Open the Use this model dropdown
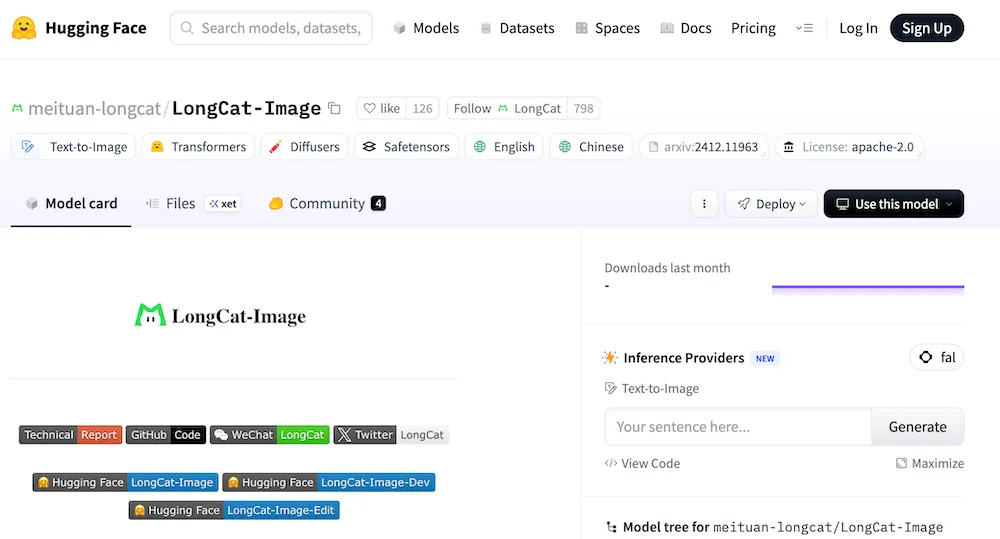The height and width of the screenshot is (539, 1000). click(x=893, y=204)
